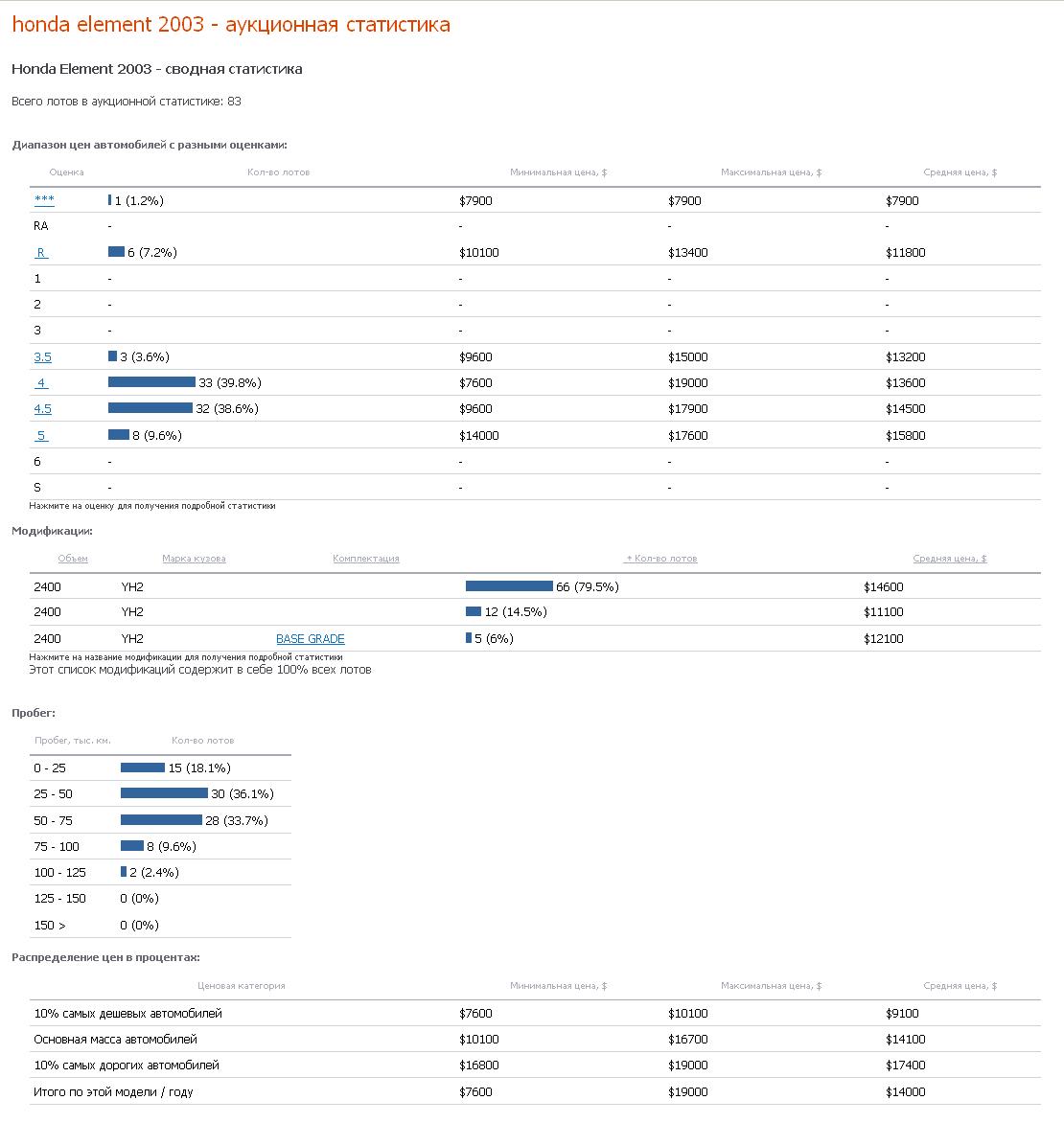
Task: Click the 50 - 75 mileage bar
Action: (x=161, y=820)
